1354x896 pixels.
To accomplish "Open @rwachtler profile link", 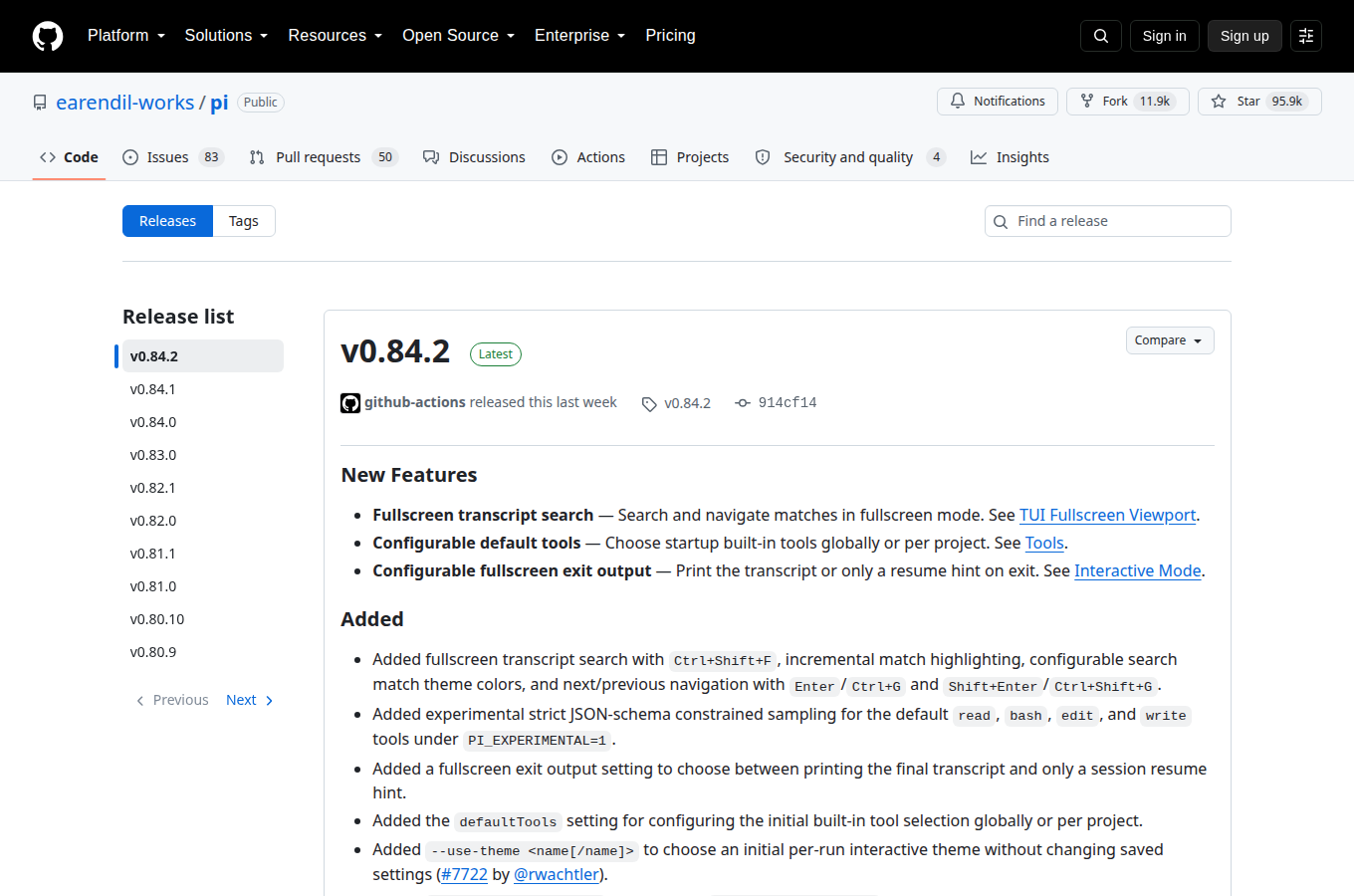I will (557, 874).
